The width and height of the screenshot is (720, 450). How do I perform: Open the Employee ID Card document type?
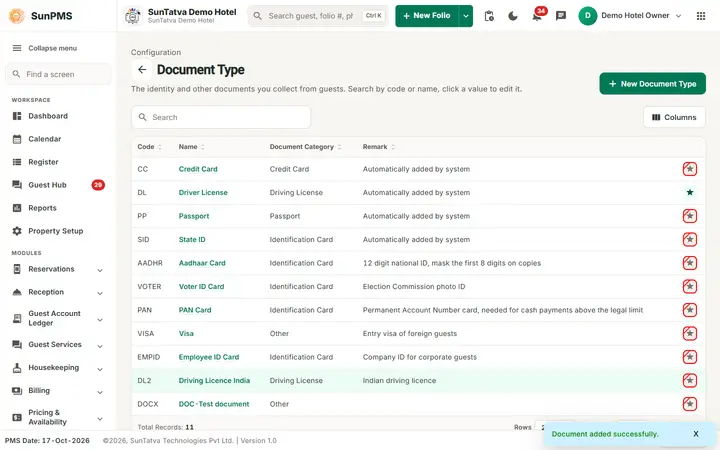click(209, 357)
